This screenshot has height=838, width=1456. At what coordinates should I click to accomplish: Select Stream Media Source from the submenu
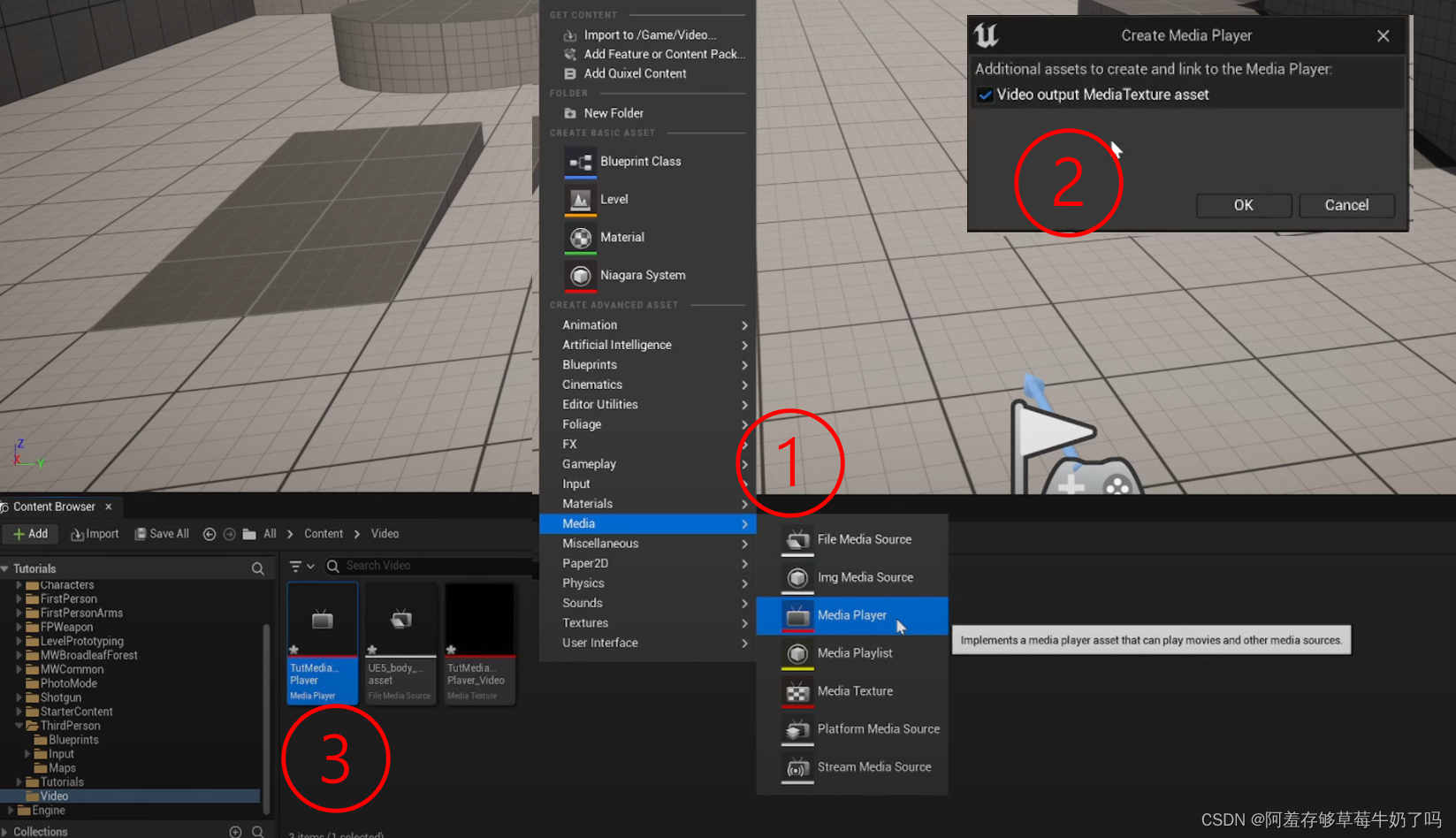873,766
